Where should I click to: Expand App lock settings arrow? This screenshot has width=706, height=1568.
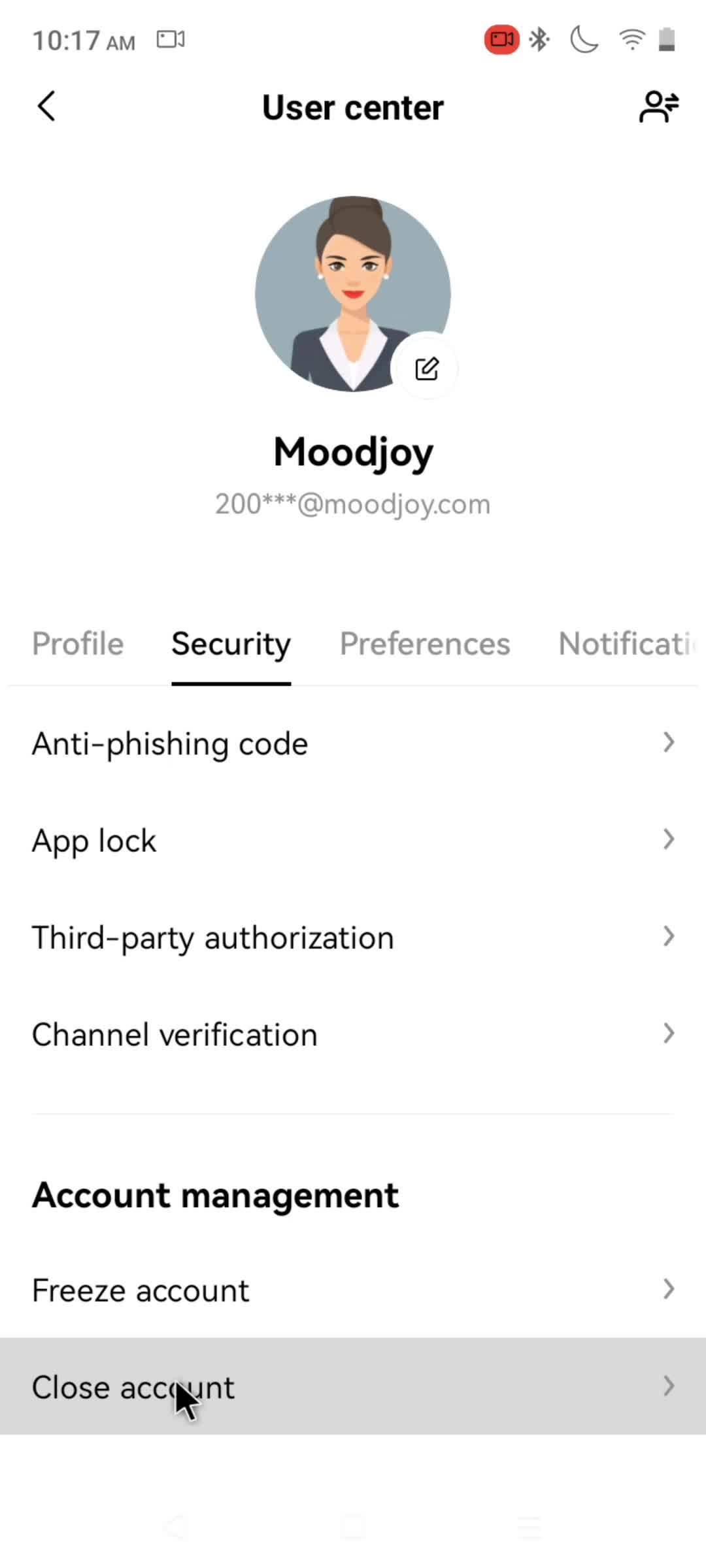point(668,839)
